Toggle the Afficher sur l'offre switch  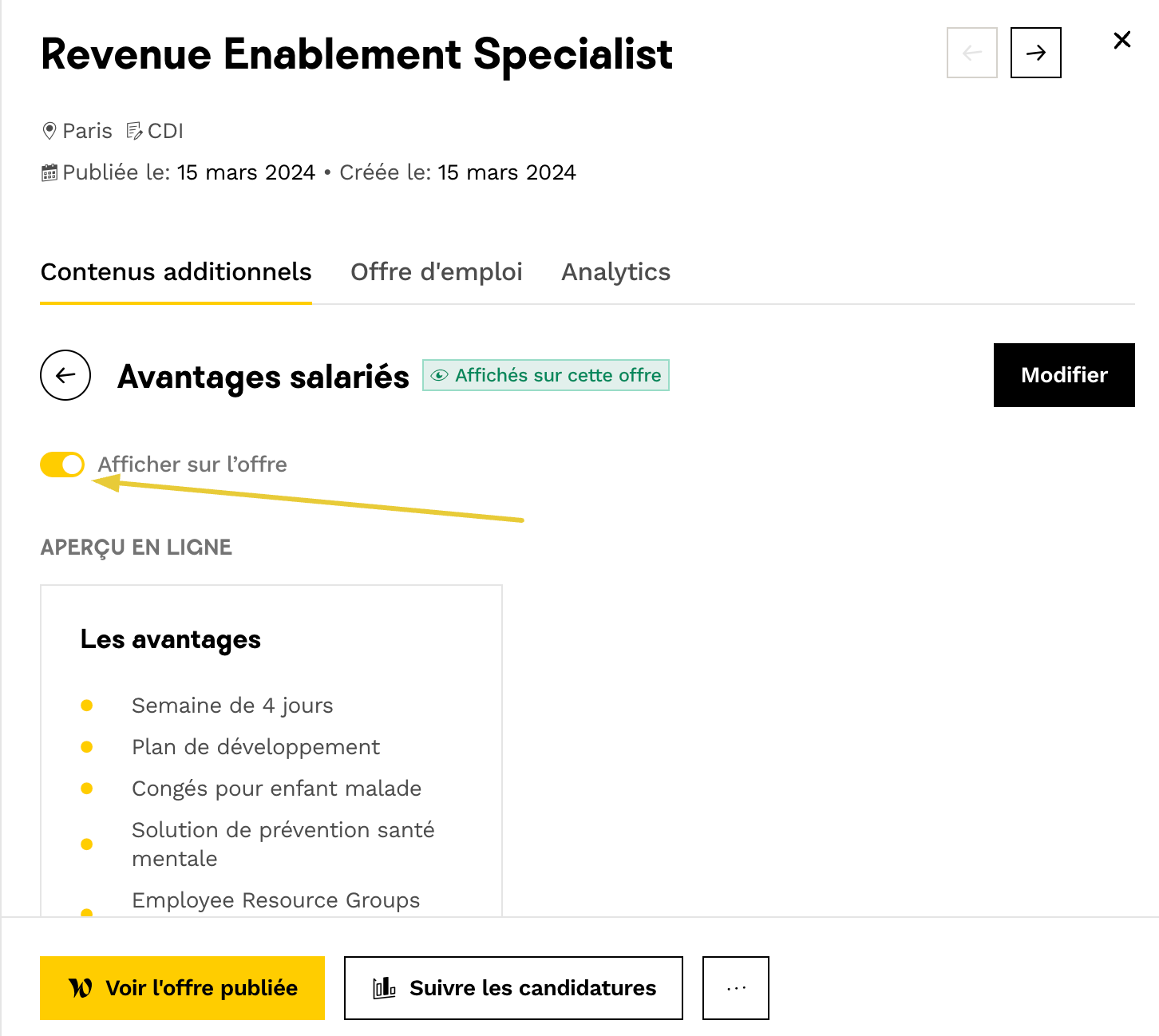point(62,465)
